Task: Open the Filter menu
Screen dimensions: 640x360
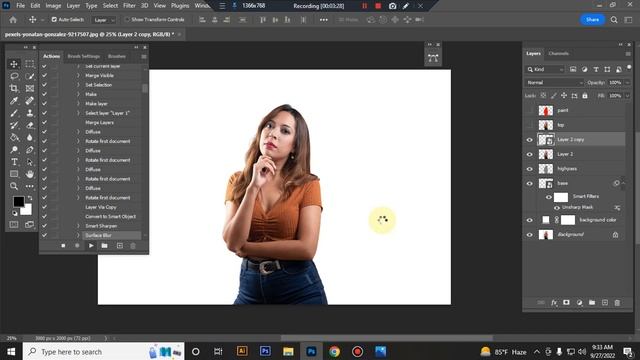Action: (x=129, y=6)
